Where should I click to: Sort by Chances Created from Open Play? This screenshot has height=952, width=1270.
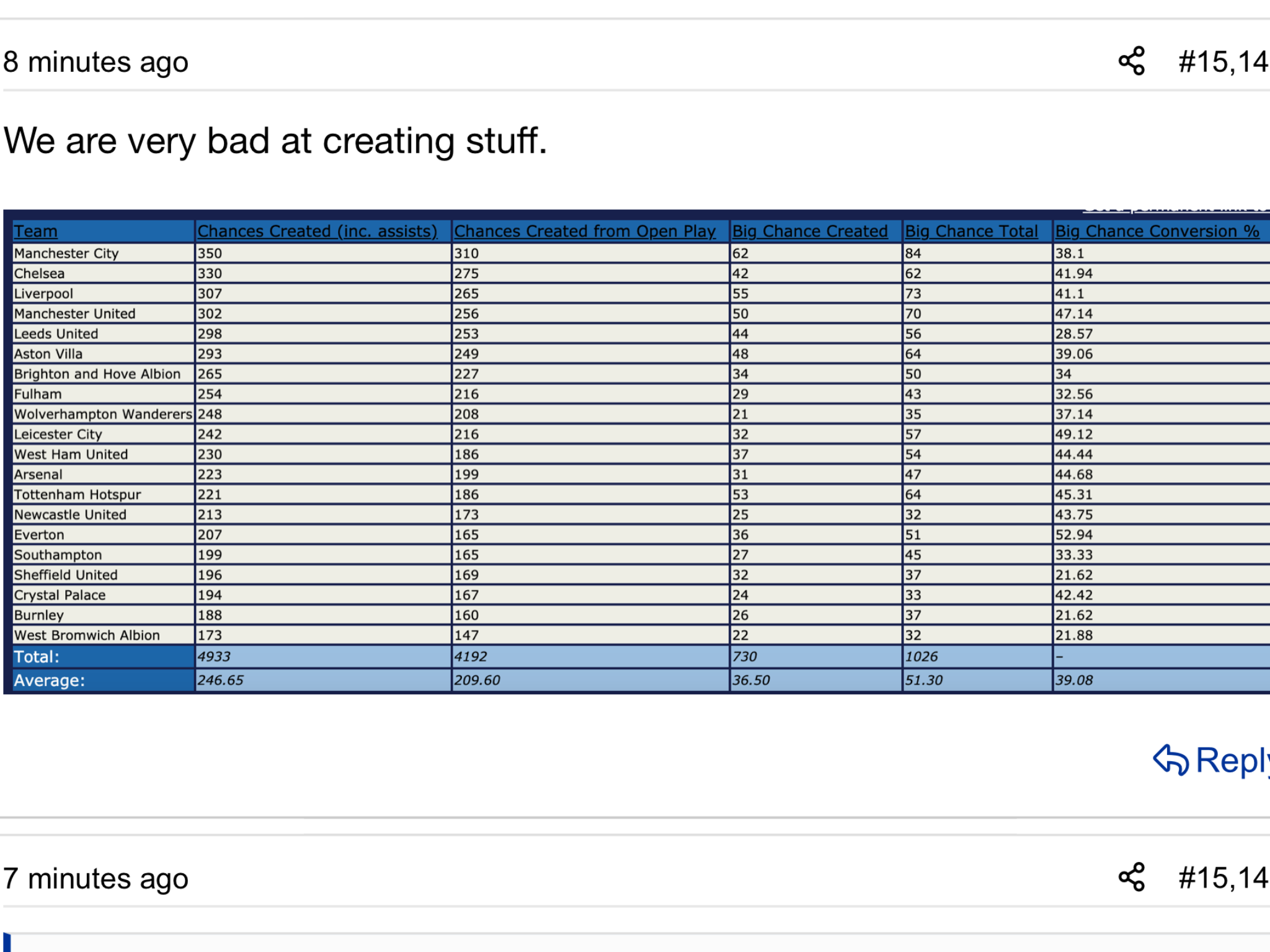(x=585, y=231)
